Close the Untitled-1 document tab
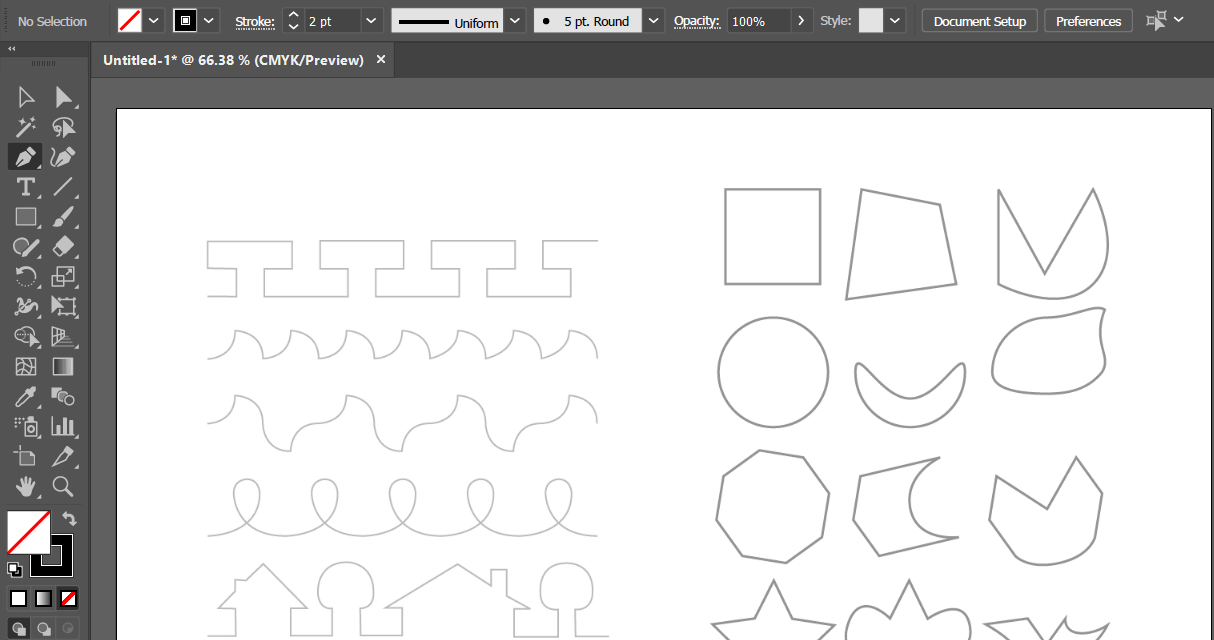Image resolution: width=1214 pixels, height=640 pixels. coord(380,60)
